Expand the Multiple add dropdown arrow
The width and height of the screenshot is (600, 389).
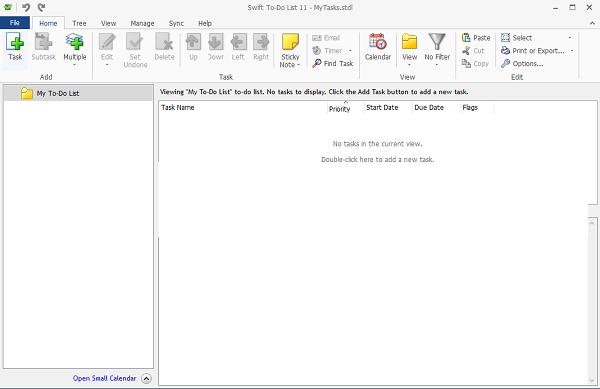point(75,65)
